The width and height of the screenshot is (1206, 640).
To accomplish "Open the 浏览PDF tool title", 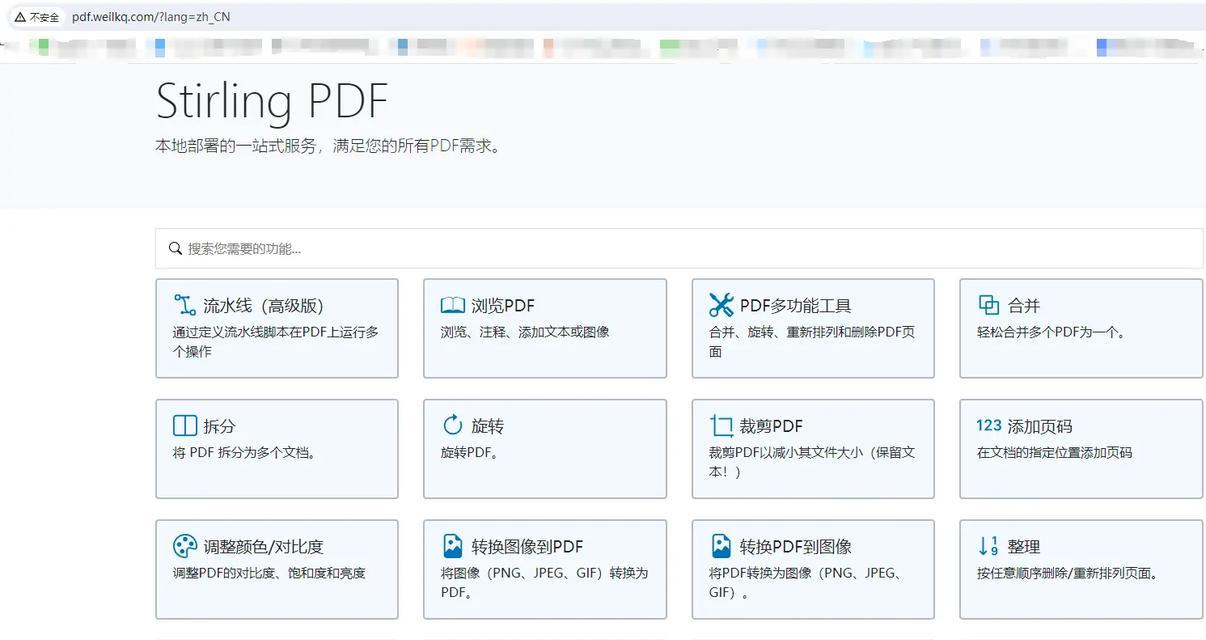I will tap(503, 306).
